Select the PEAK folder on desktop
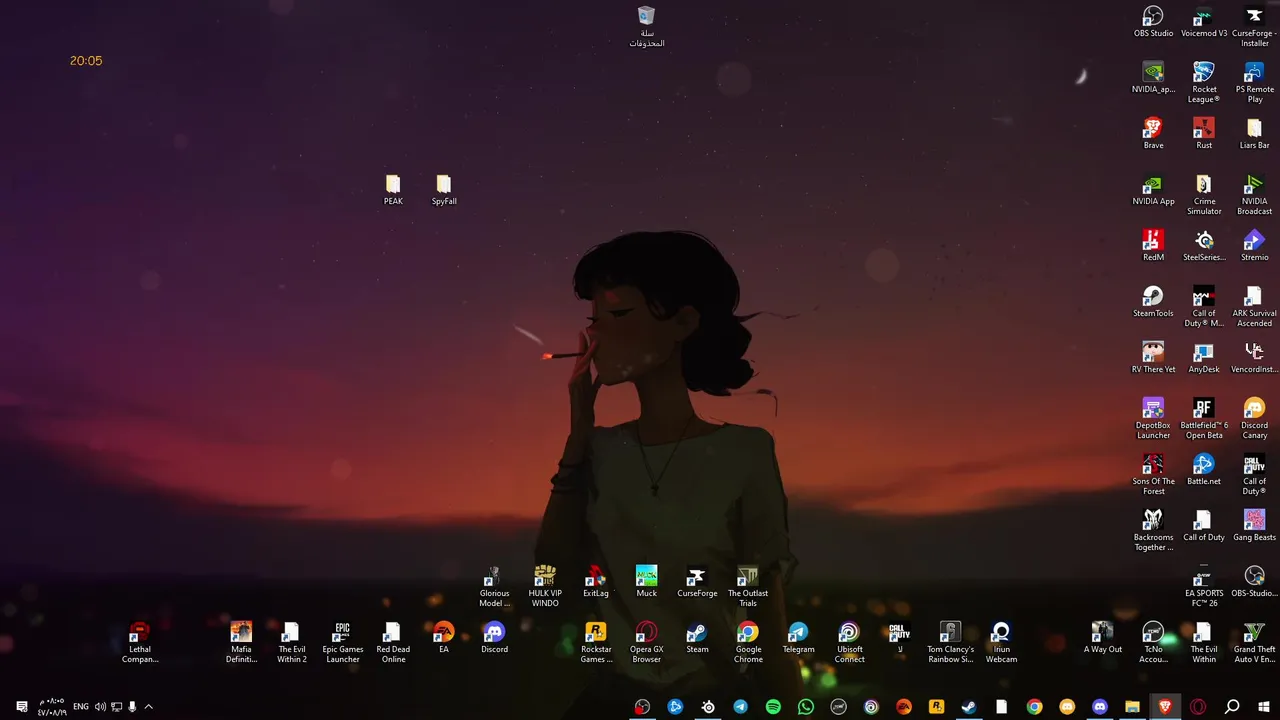The height and width of the screenshot is (720, 1280). [393, 190]
